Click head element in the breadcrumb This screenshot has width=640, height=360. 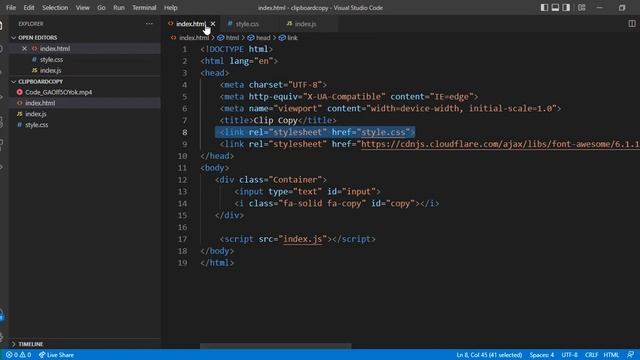(x=262, y=38)
